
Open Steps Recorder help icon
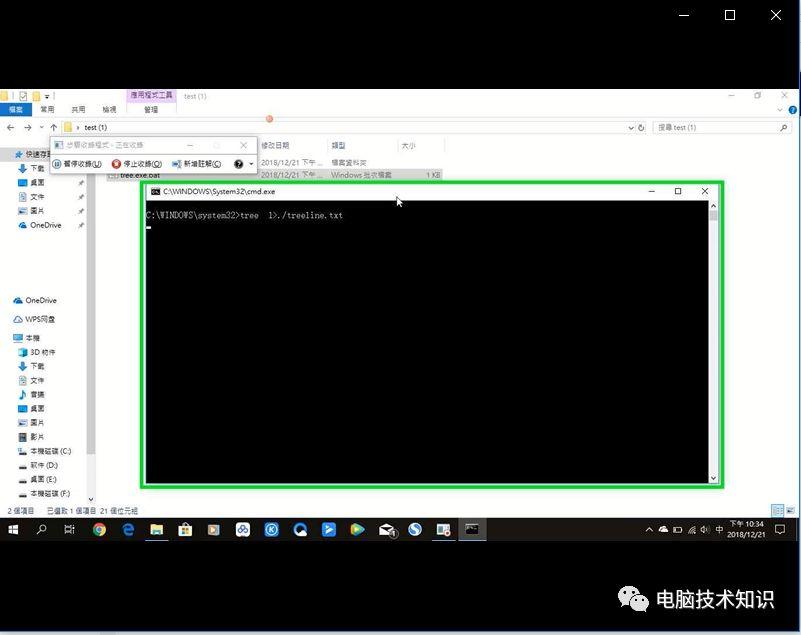[x=239, y=164]
